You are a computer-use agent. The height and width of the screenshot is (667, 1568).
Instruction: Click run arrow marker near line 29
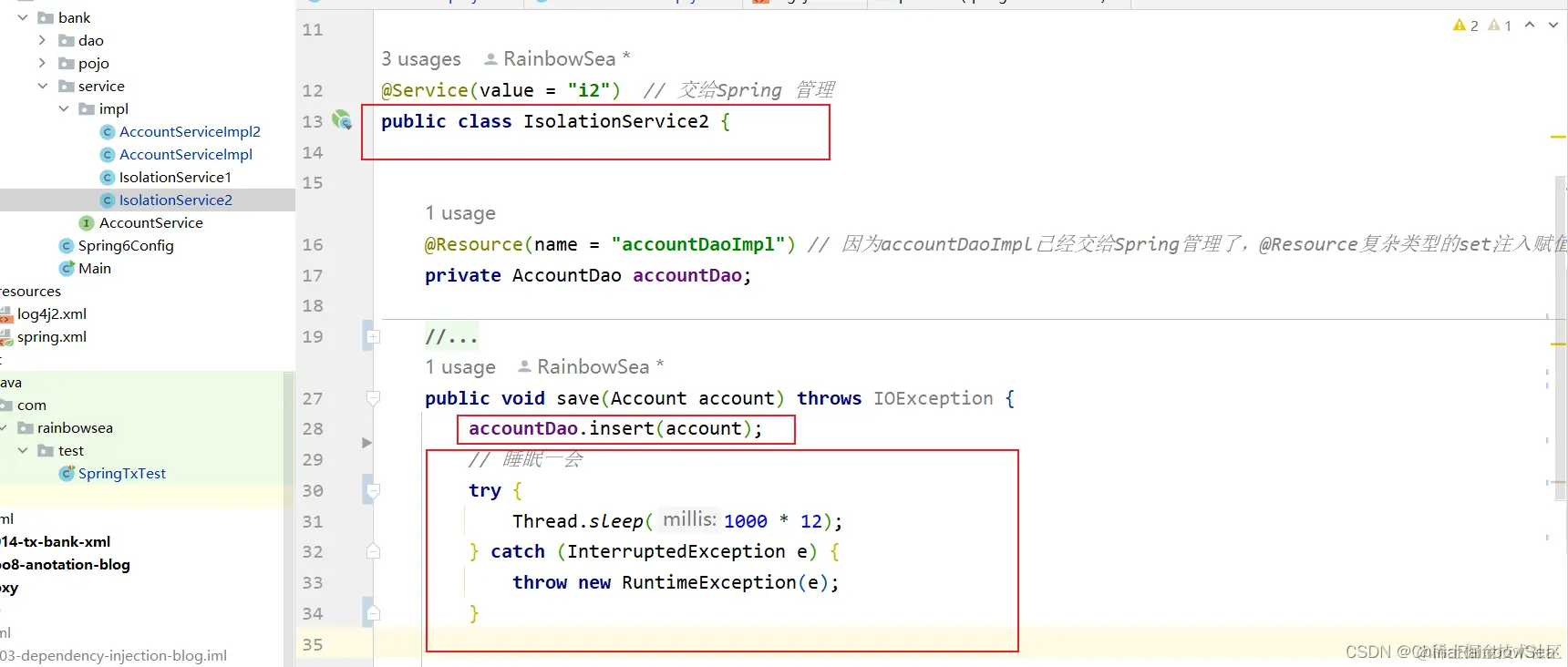[x=366, y=443]
